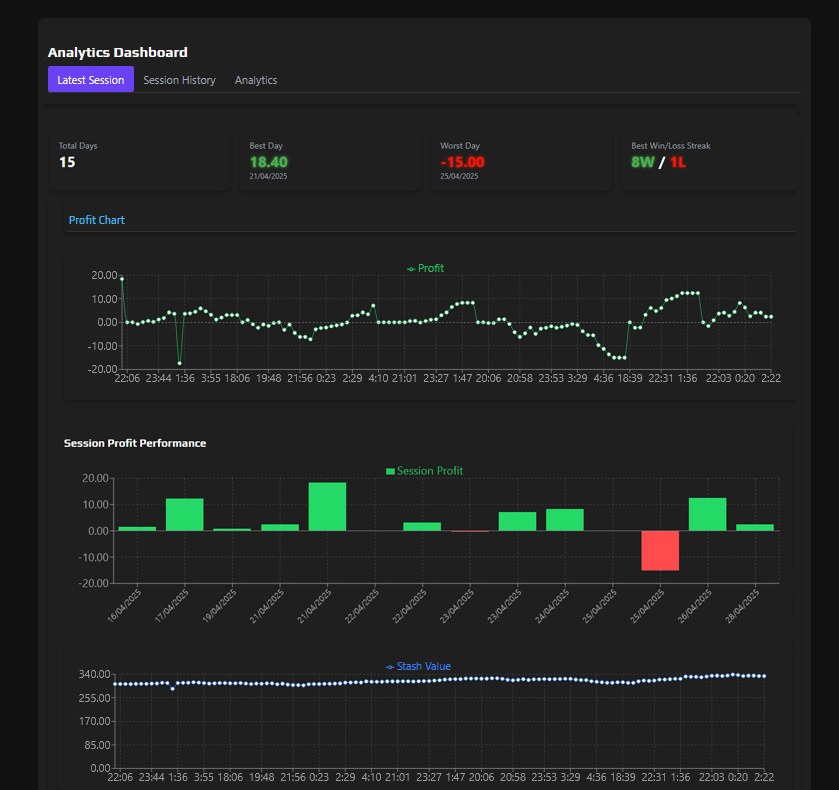Select the first Profit data point at 22:06
839x790 pixels.
(121, 278)
